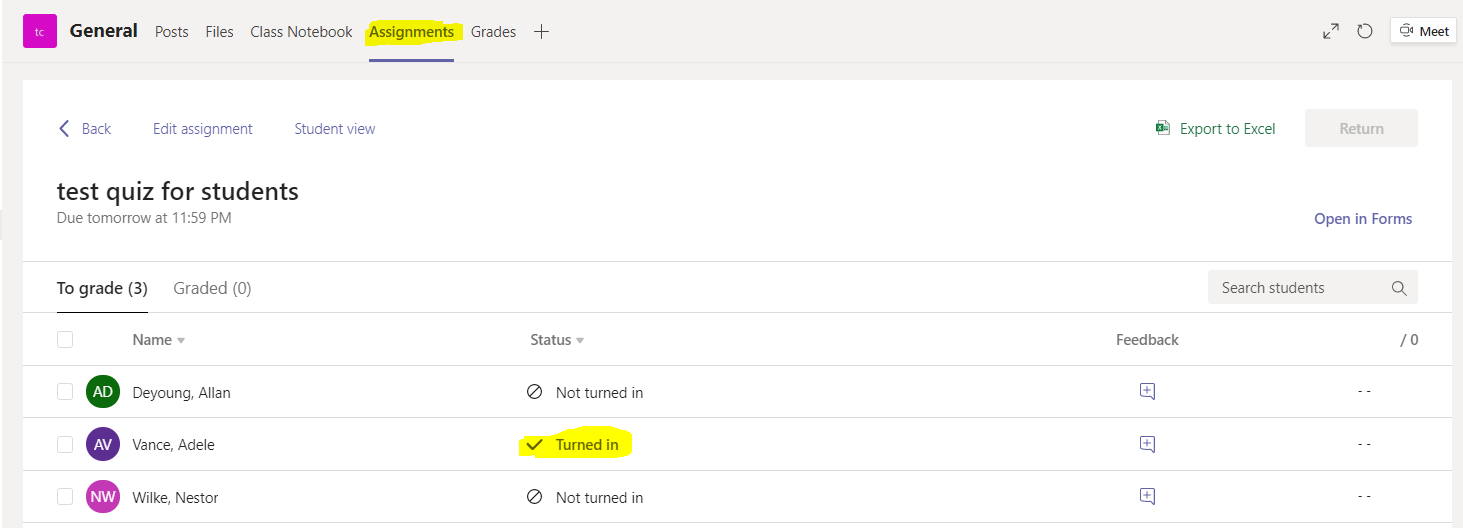Switch to Student view
Viewport: 1463px width, 528px height.
point(335,128)
